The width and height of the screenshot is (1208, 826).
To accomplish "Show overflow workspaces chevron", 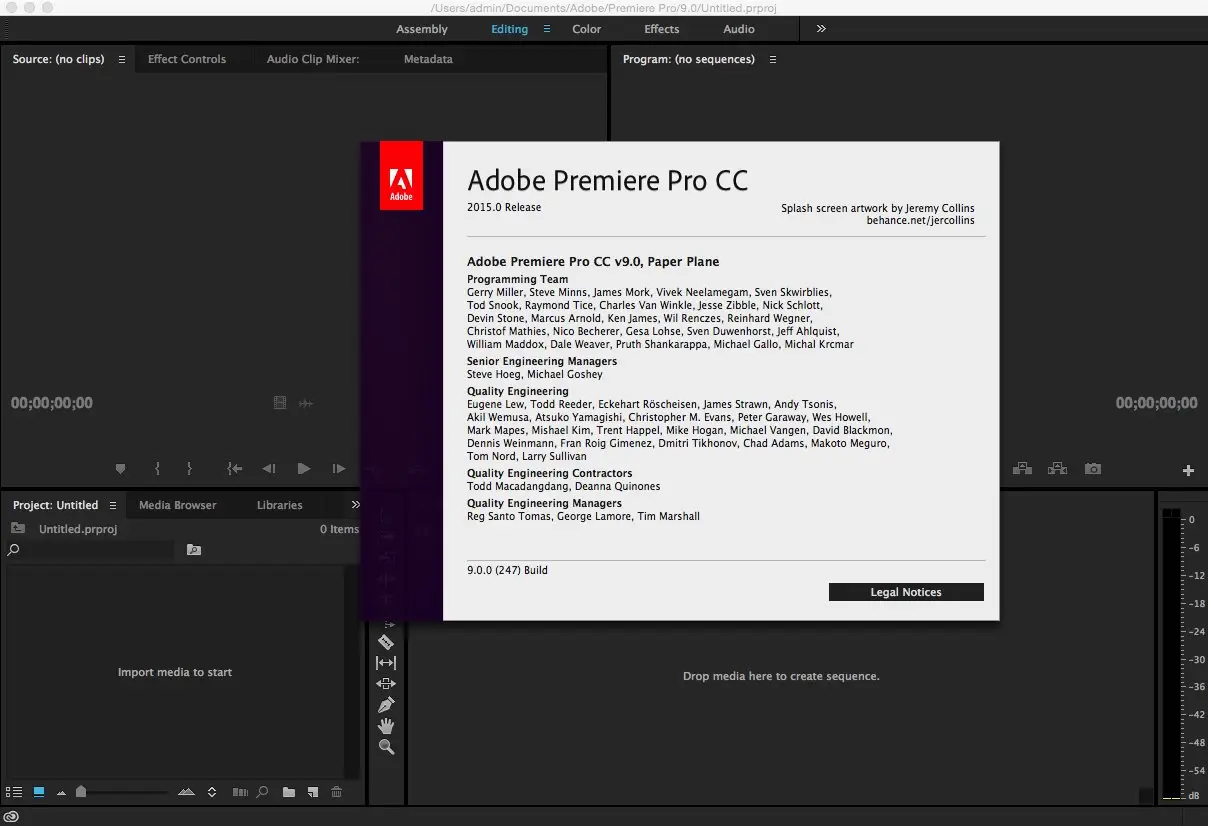I will pos(821,29).
